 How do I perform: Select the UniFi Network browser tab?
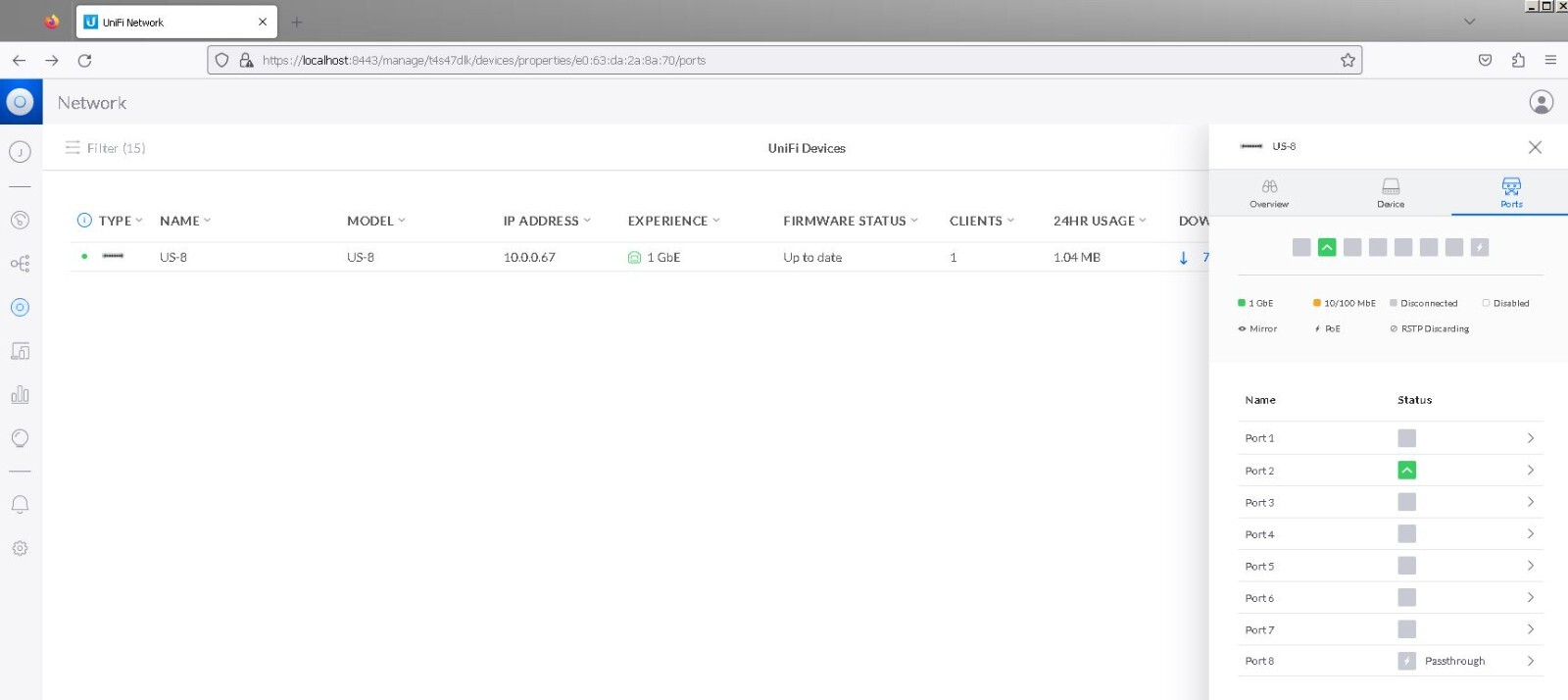(176, 22)
